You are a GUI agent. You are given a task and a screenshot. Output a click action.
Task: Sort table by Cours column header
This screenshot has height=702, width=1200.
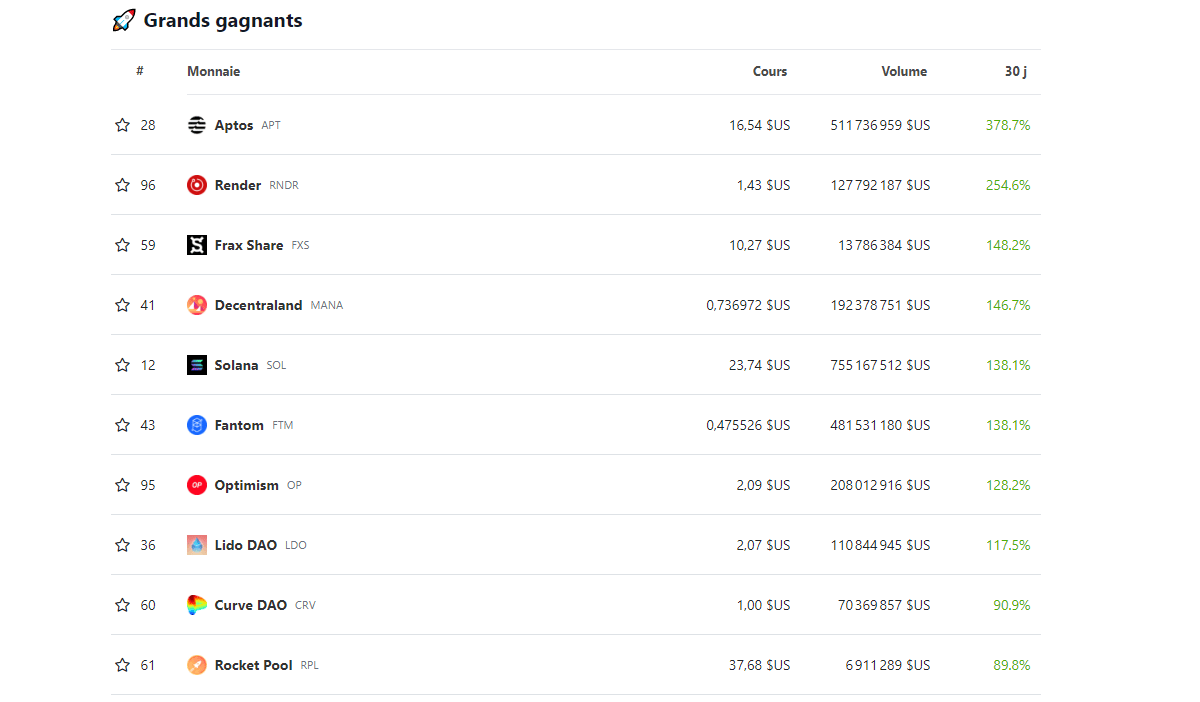[770, 72]
